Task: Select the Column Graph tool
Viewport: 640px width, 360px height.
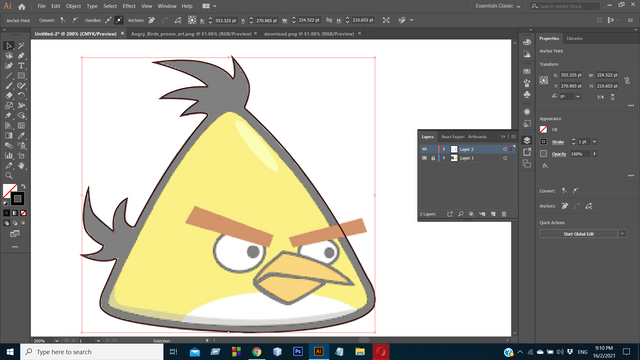Action: coord(9,156)
